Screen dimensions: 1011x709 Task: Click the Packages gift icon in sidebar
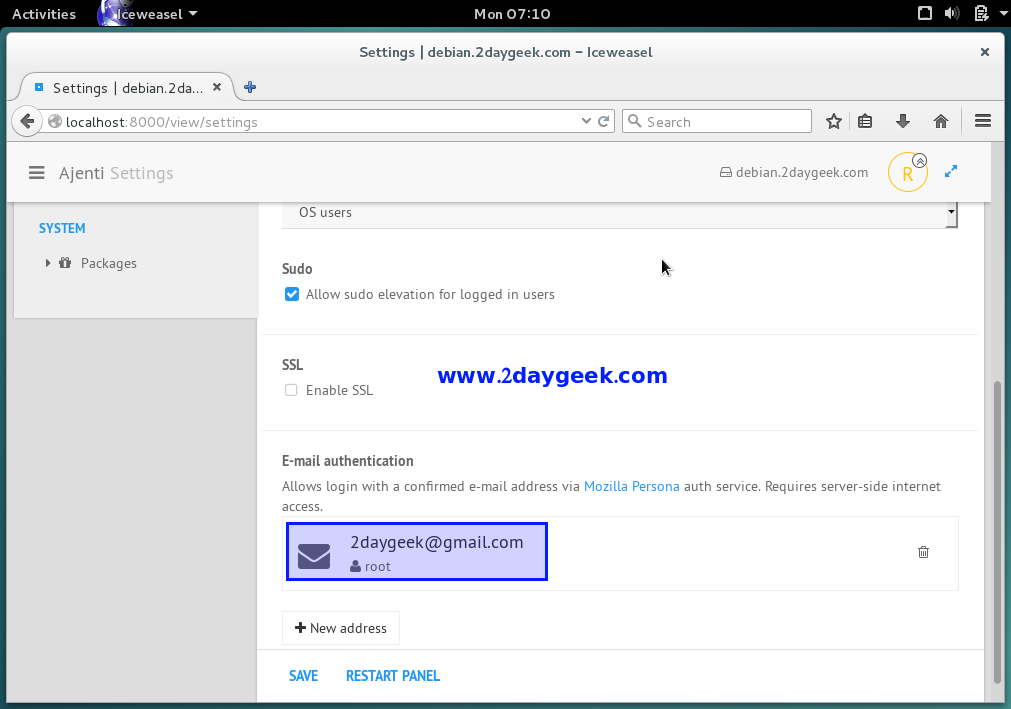pyautogui.click(x=65, y=262)
